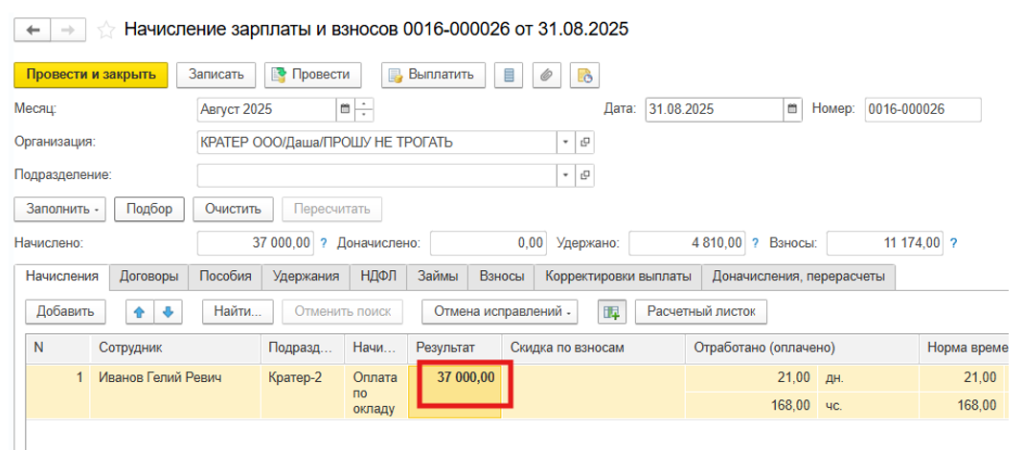Click the paperclip attached files icon
Screen dimensions: 1024x450
point(547,74)
